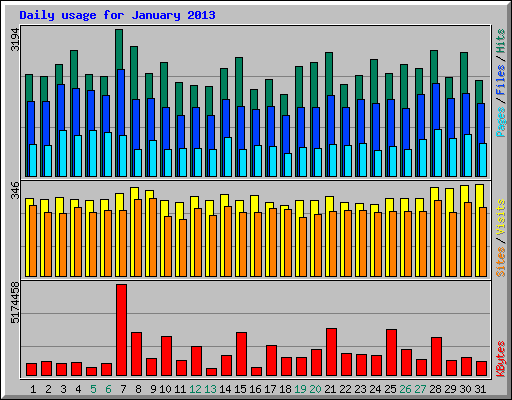
Task: Click day label 9 on the x-axis
Action: (153, 389)
